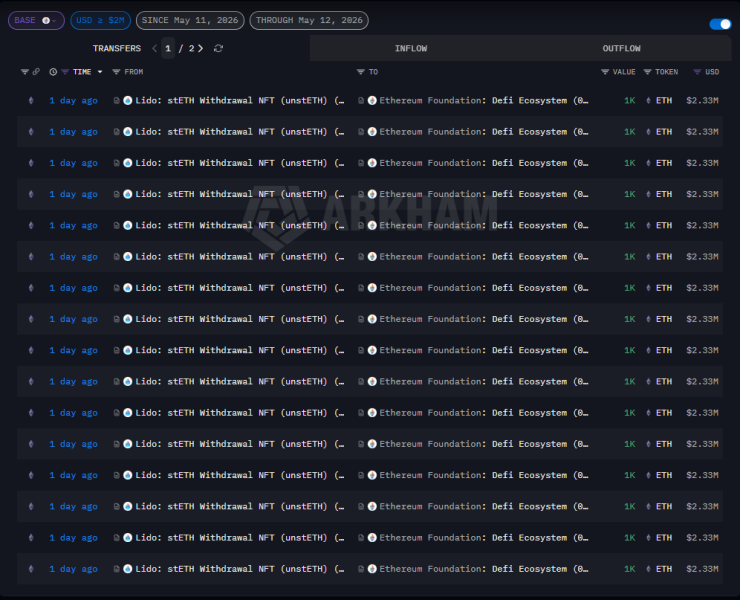This screenshot has height=600, width=740.
Task: Click the Ethereum Foundation logo in first row
Action: [372, 101]
